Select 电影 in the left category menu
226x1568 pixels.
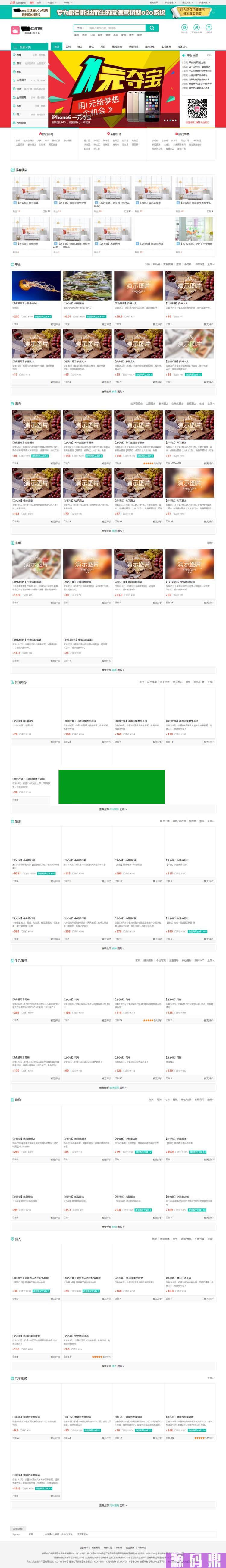19,72
